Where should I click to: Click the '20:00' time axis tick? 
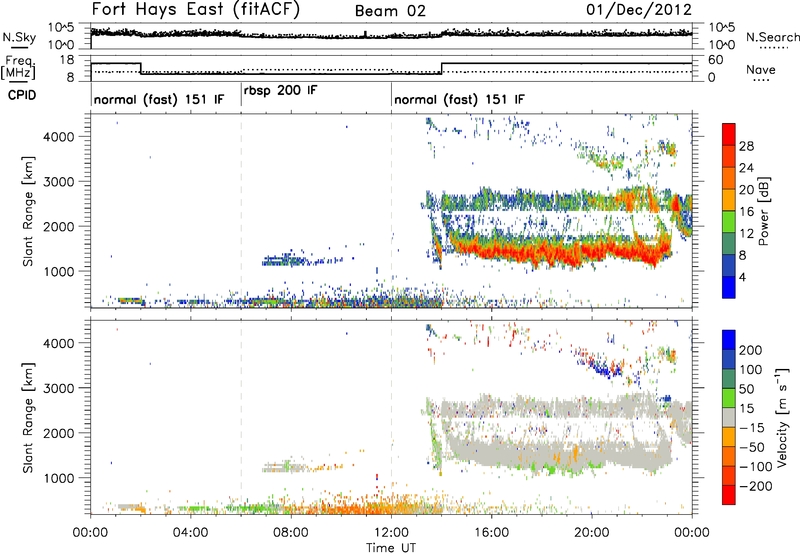coord(591,533)
